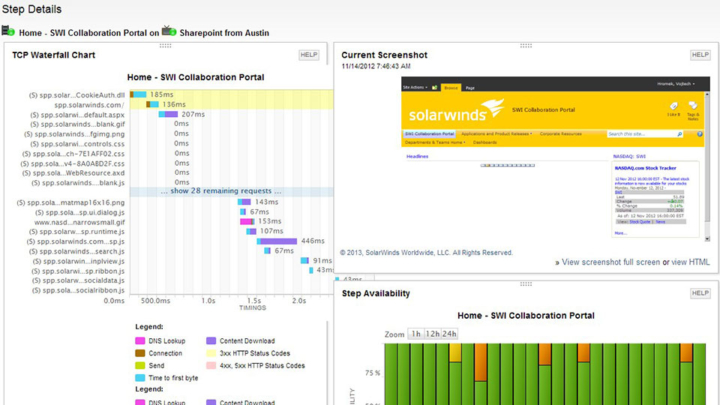Open HELP for Current Screenshot panel

click(700, 55)
